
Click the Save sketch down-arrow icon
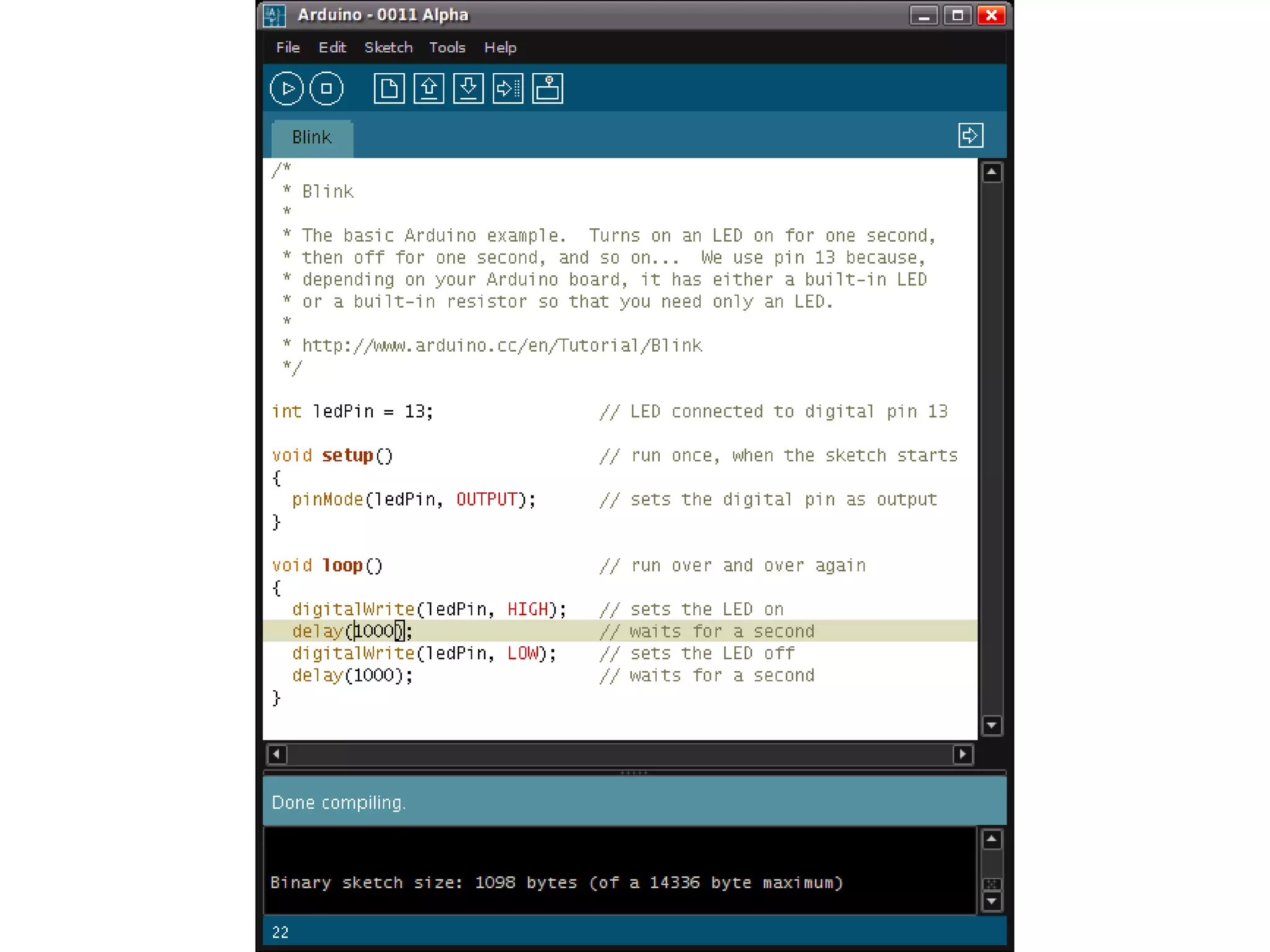(x=468, y=89)
